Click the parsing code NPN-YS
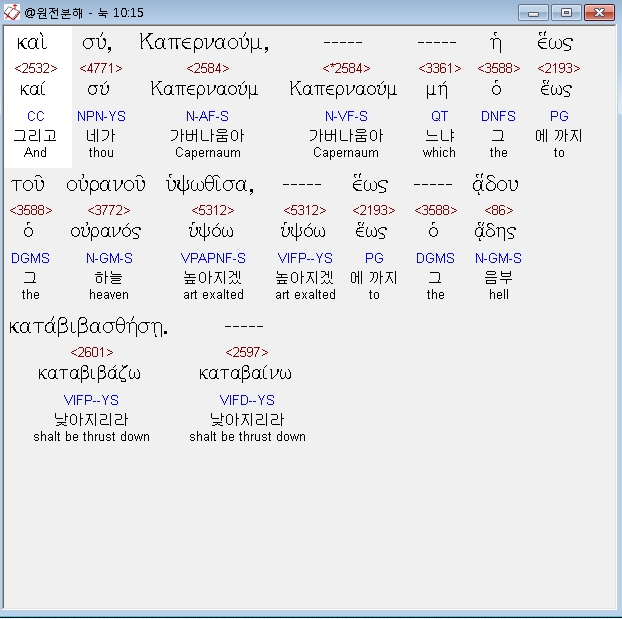Viewport: 622px width, 619px height. [101, 116]
